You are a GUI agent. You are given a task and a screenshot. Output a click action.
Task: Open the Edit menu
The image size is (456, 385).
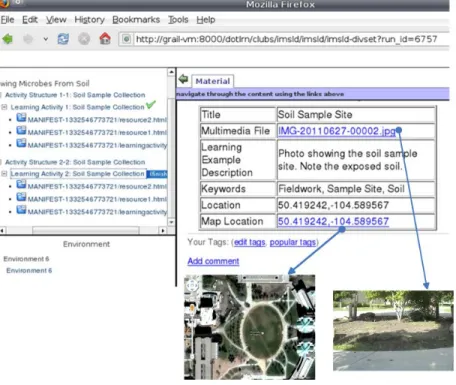click(x=30, y=20)
